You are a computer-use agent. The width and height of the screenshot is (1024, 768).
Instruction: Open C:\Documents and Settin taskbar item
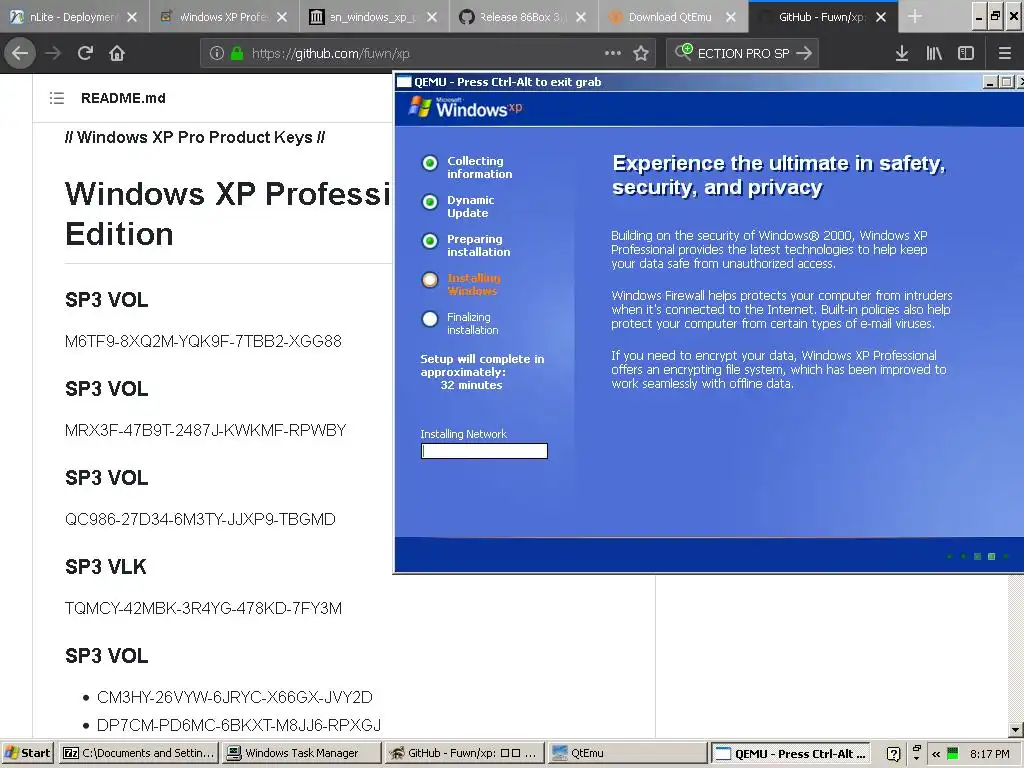click(138, 753)
